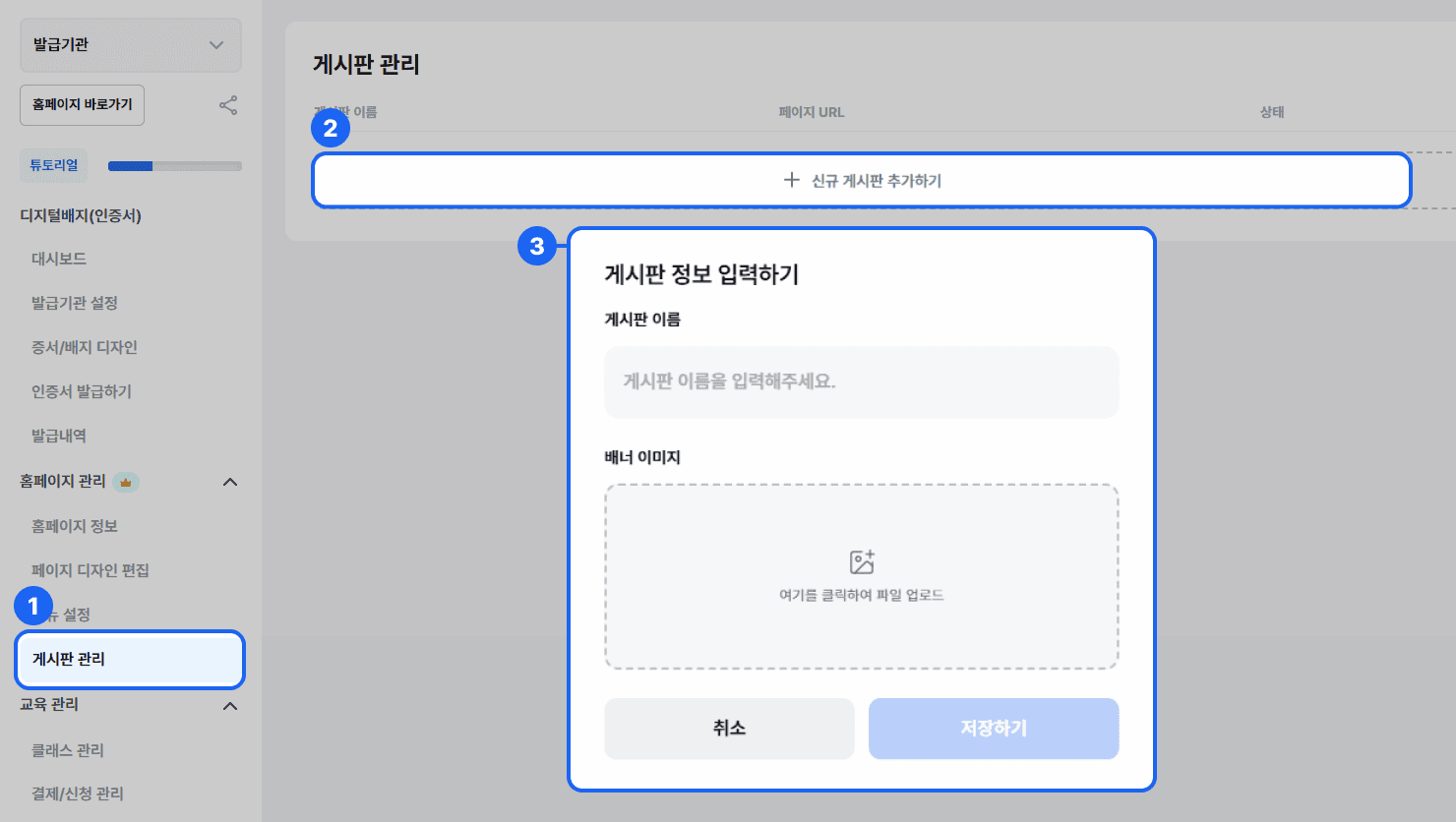Collapse the 홈페이지 관리 section
Image resolution: width=1456 pixels, height=822 pixels.
point(230,482)
